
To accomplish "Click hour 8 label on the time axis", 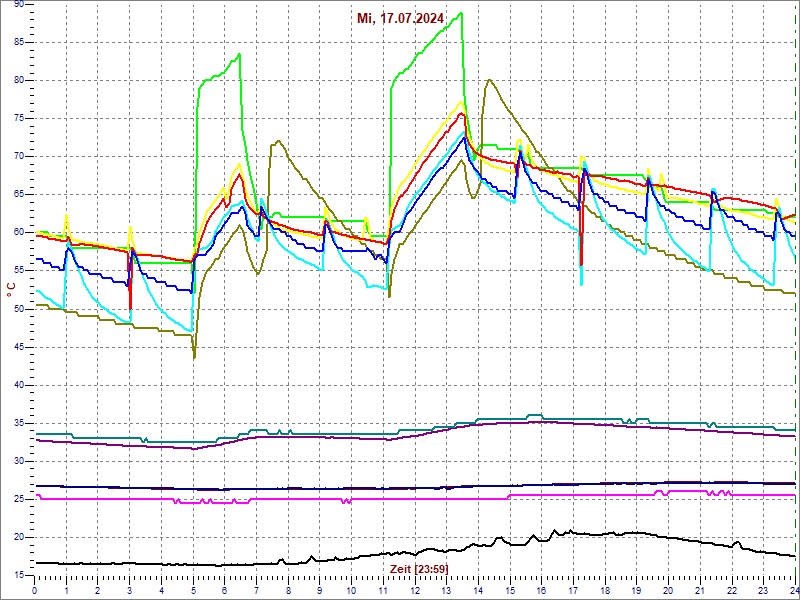I will (288, 591).
